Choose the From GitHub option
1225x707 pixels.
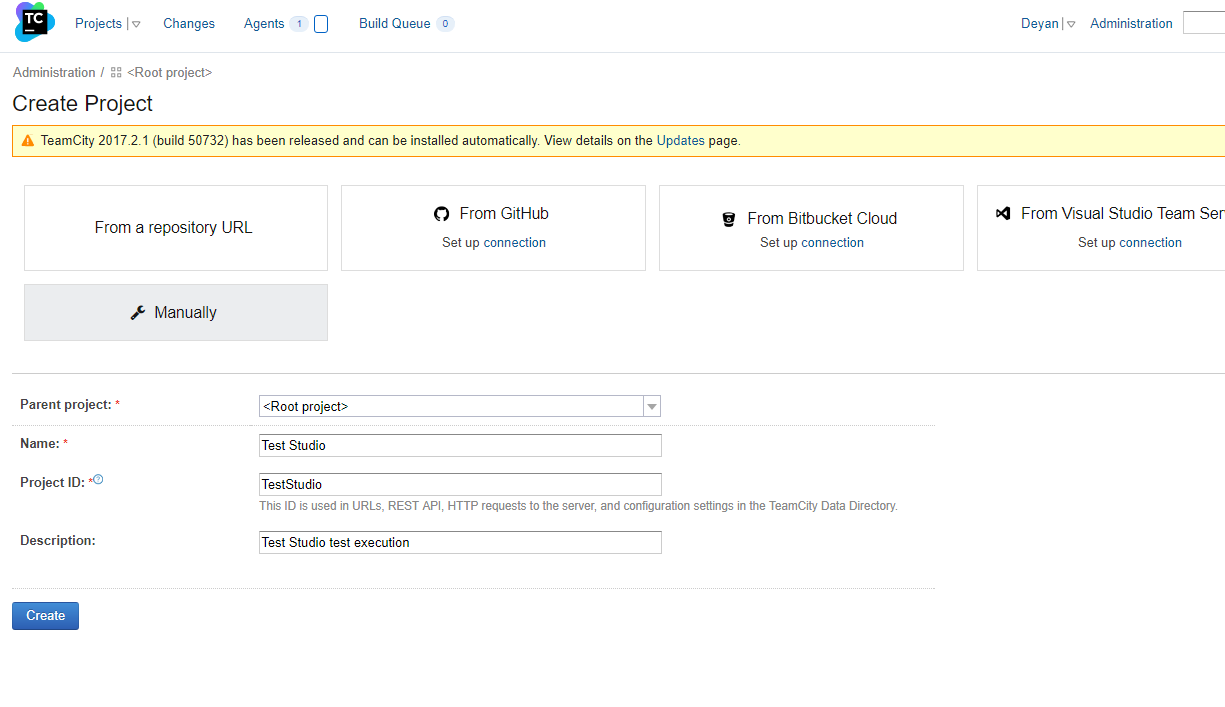pos(493,228)
